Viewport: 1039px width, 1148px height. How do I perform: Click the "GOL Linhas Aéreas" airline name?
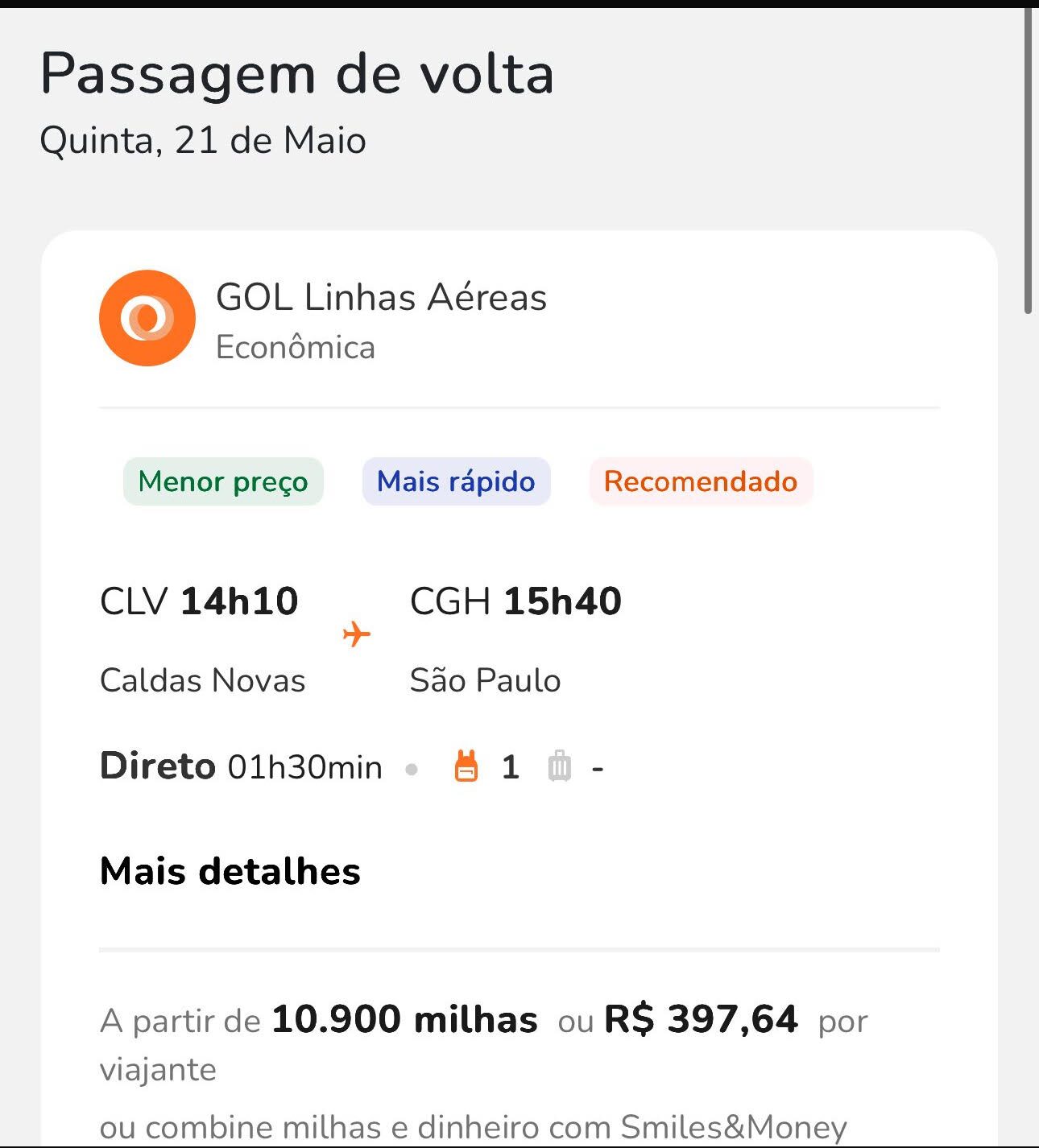[381, 297]
